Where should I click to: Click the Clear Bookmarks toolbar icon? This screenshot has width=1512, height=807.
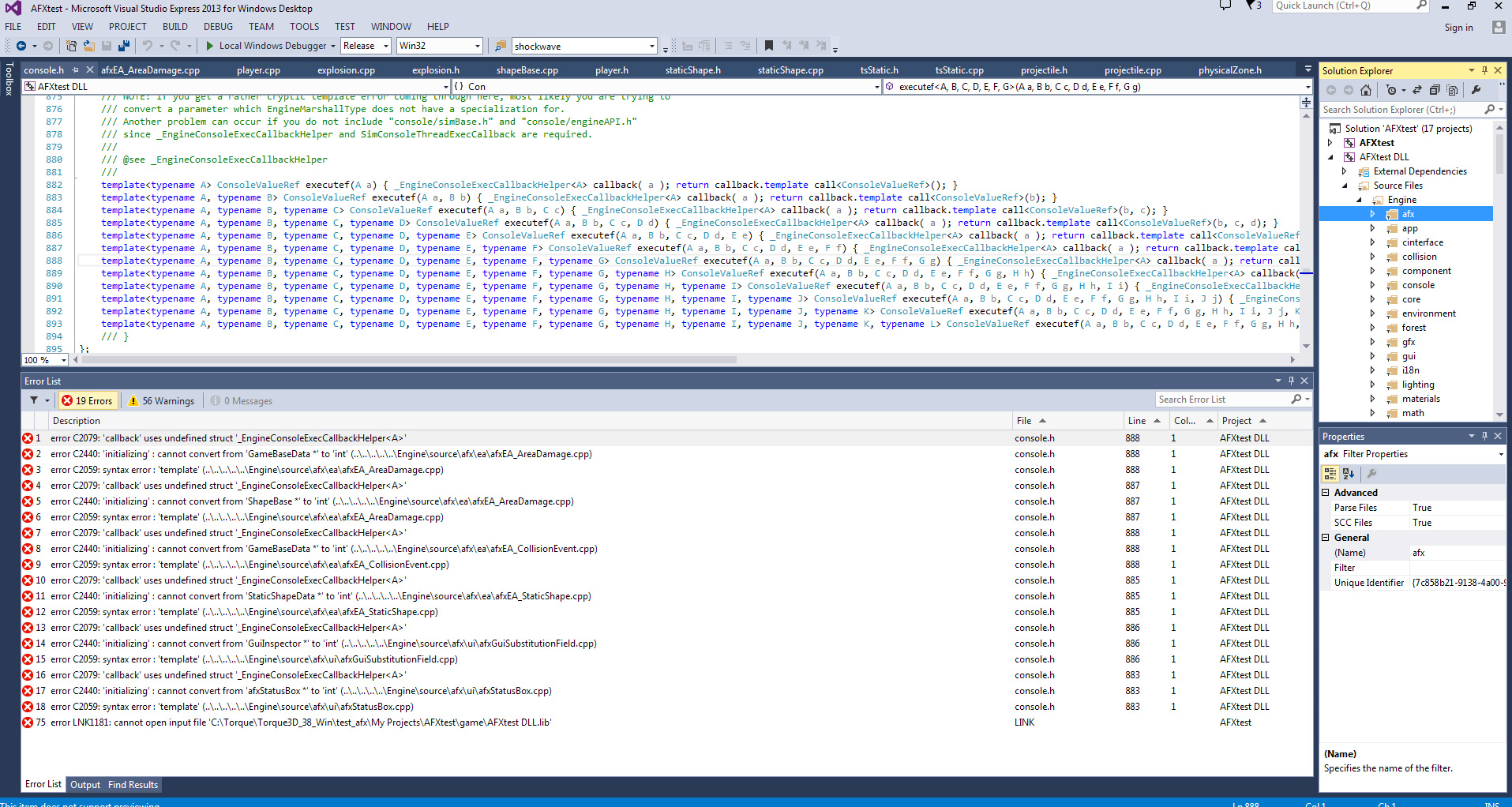click(x=822, y=46)
